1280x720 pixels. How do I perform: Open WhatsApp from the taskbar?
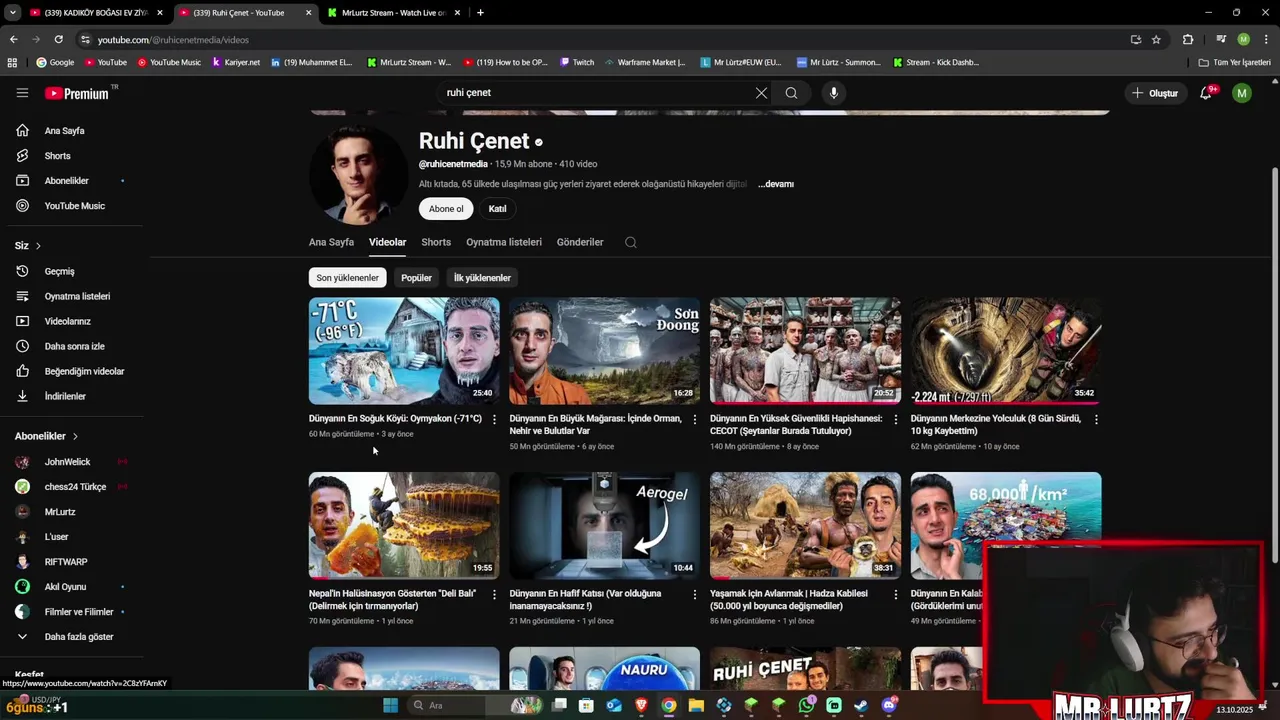tap(807, 705)
